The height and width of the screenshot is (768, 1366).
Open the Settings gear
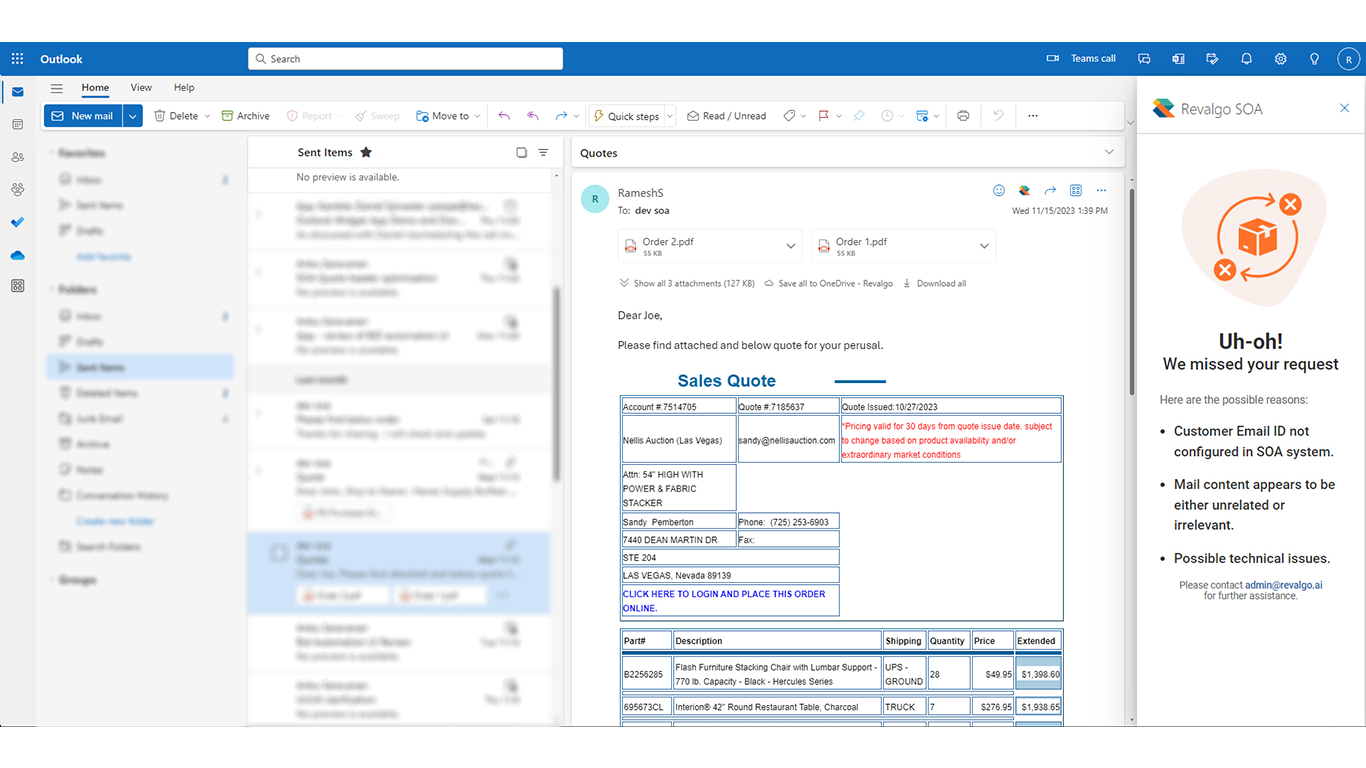click(x=1280, y=59)
